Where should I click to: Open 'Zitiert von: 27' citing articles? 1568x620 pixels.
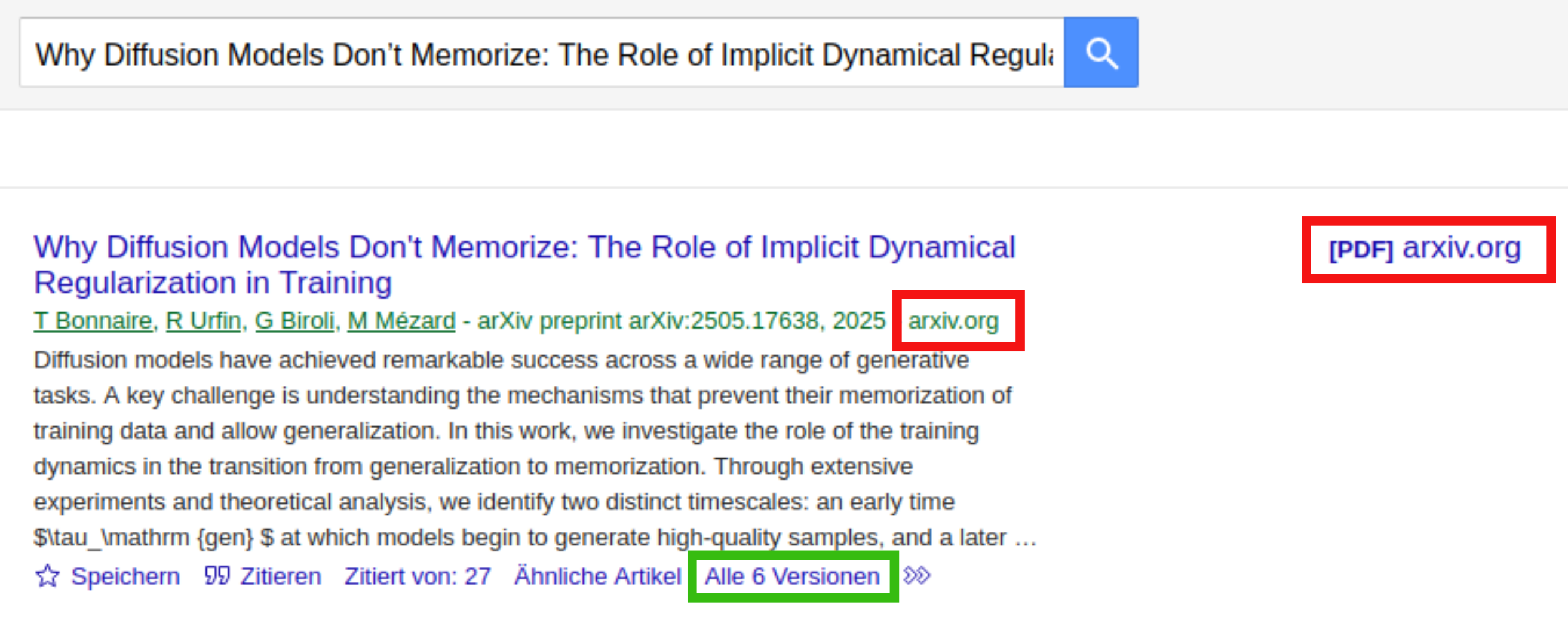(418, 576)
